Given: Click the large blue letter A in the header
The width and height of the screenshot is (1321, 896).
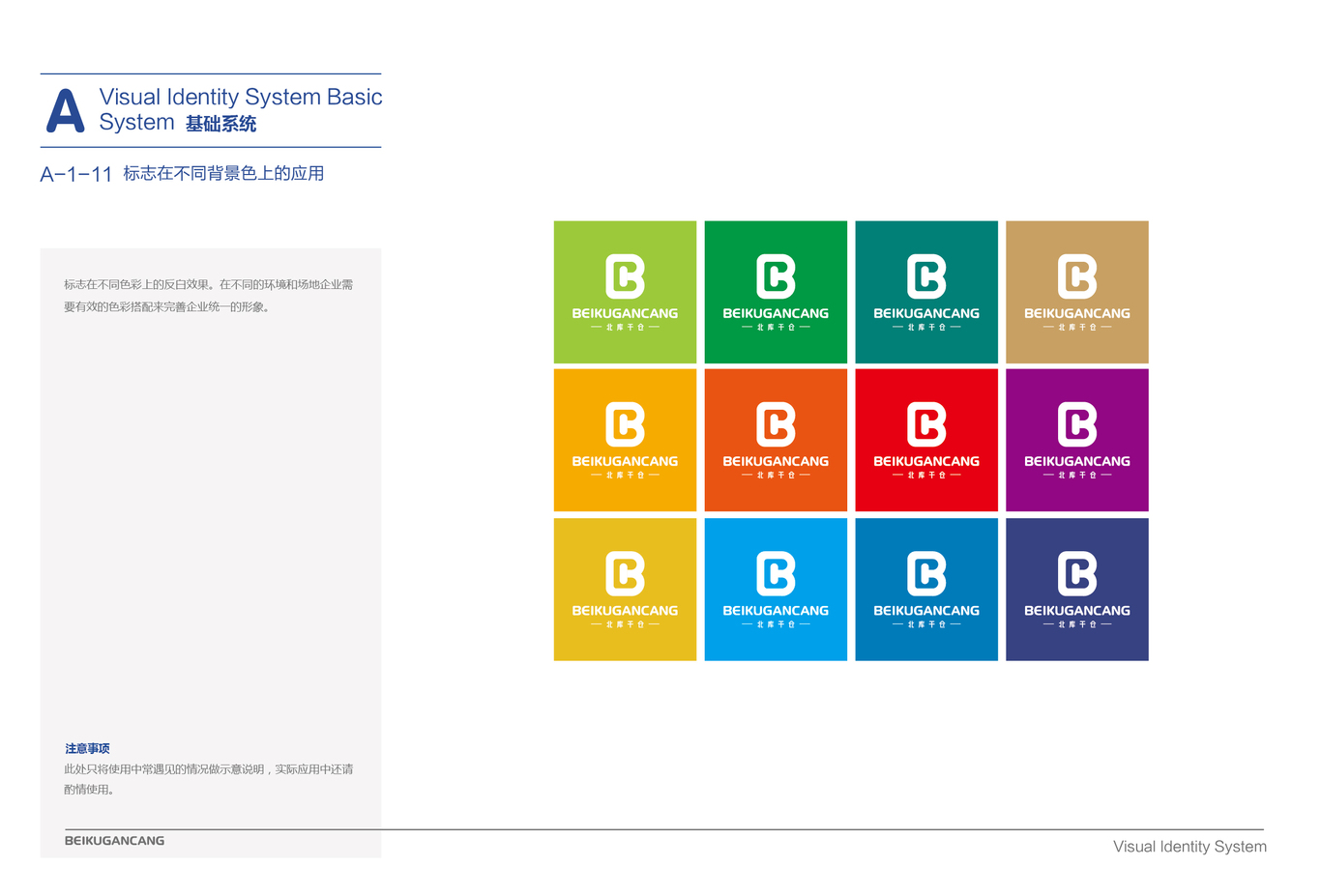Looking at the screenshot, I should point(65,111).
